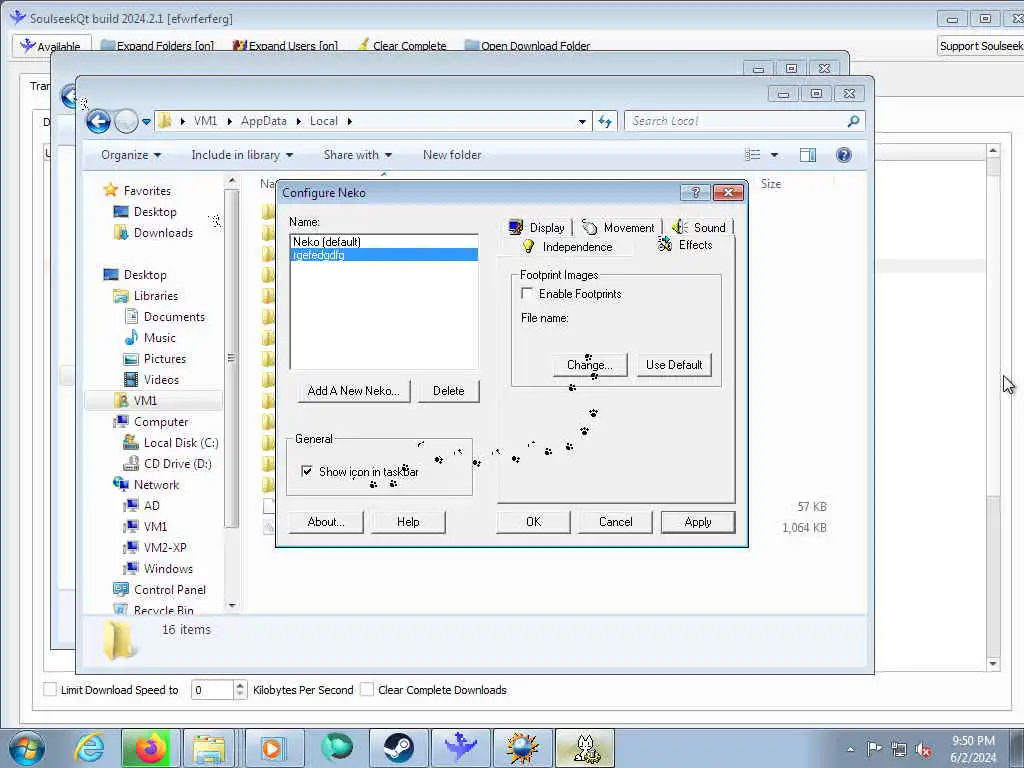Delete the selected Neko
1024x768 pixels.
[x=449, y=391]
